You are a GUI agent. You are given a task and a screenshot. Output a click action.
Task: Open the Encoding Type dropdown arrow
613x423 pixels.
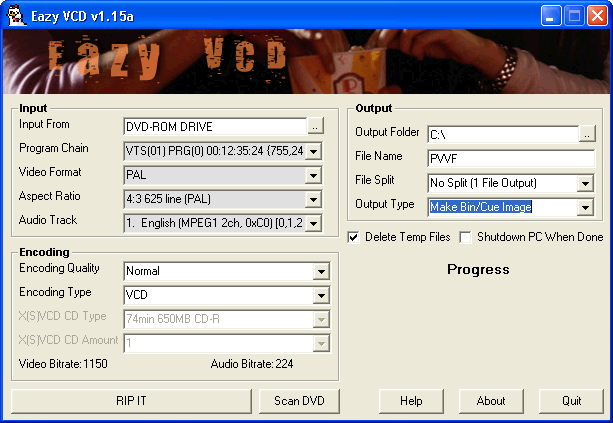coord(321,295)
